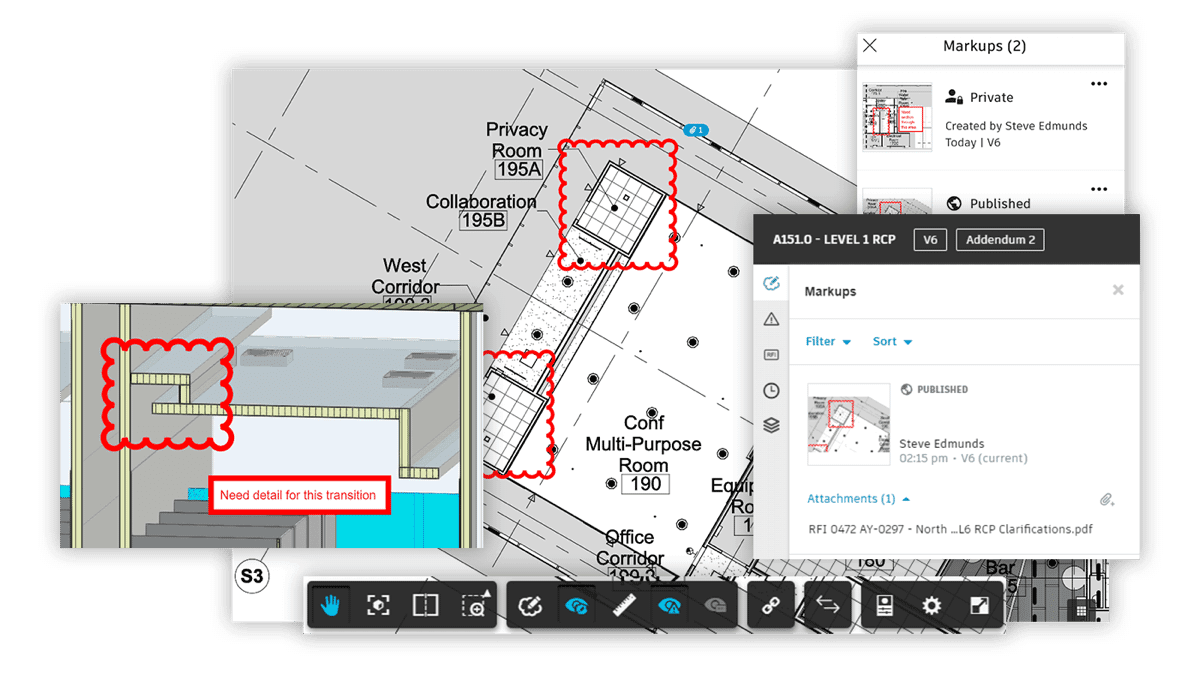Select the Pan hand tool
Viewport: 1200px width, 674px height.
pos(329,606)
